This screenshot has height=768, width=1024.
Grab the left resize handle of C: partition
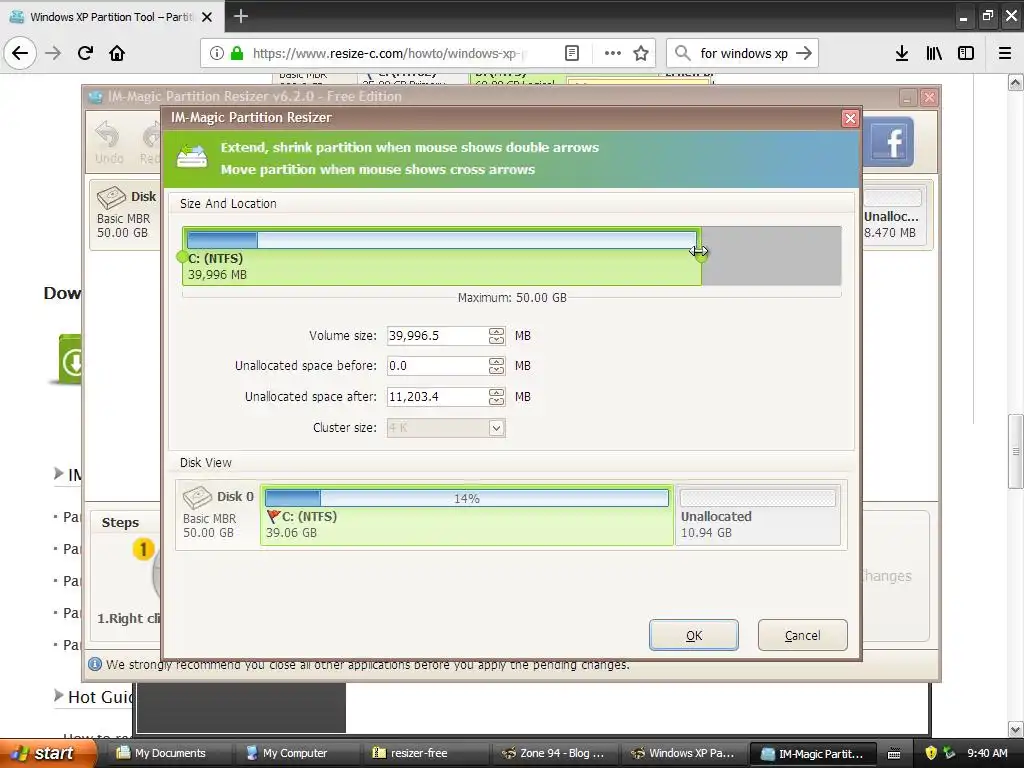(182, 257)
